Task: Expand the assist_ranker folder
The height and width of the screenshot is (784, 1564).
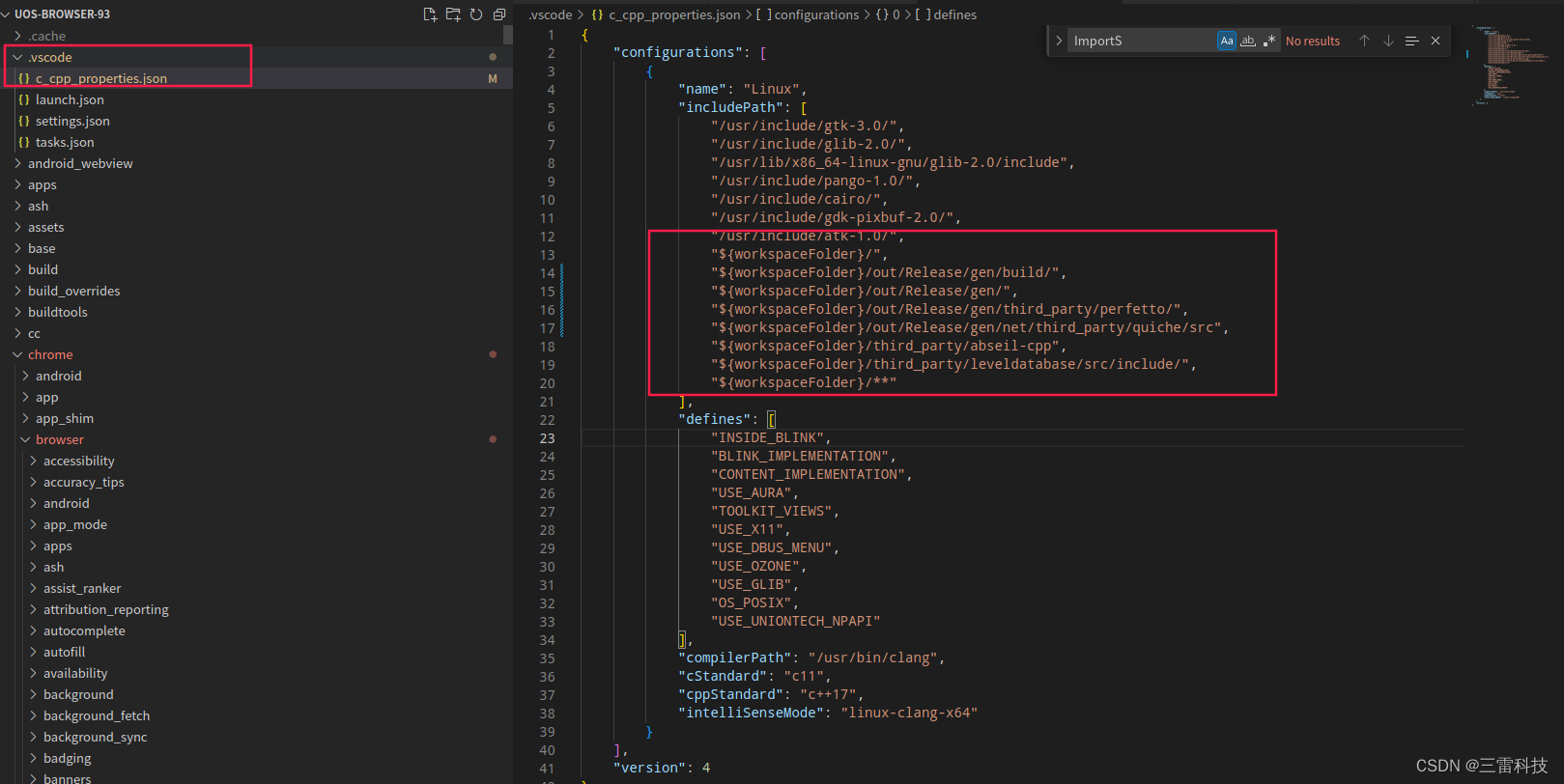Action: [256, 588]
